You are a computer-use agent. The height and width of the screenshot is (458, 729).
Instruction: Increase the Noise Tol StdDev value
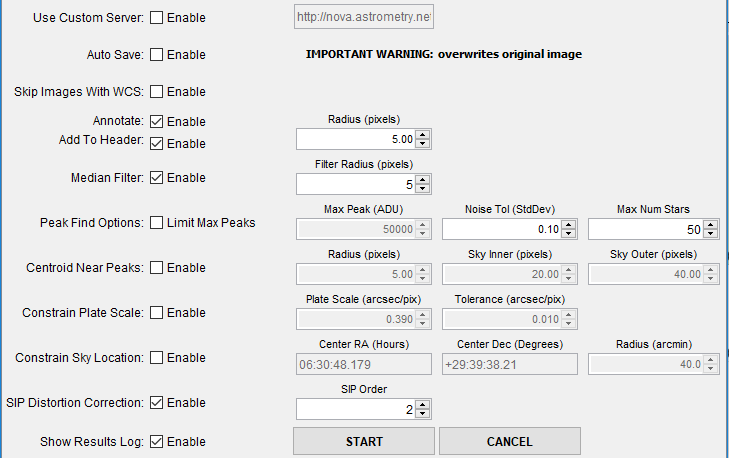click(x=569, y=225)
